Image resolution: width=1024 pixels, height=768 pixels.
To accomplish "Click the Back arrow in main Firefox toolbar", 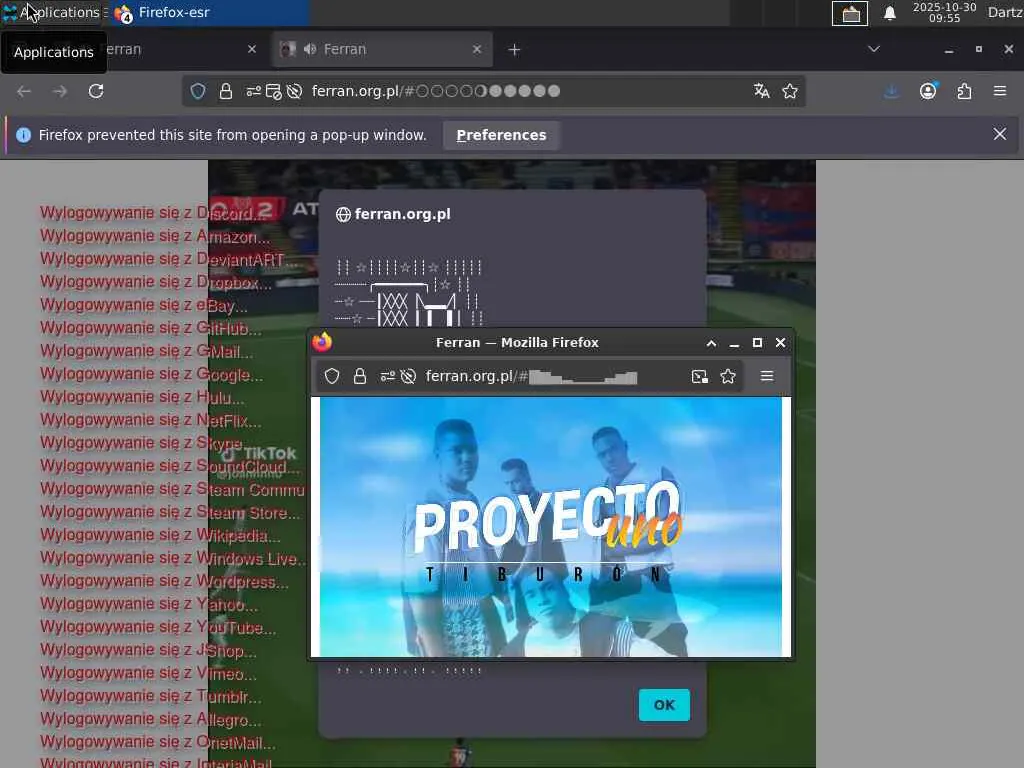I will (x=24, y=91).
